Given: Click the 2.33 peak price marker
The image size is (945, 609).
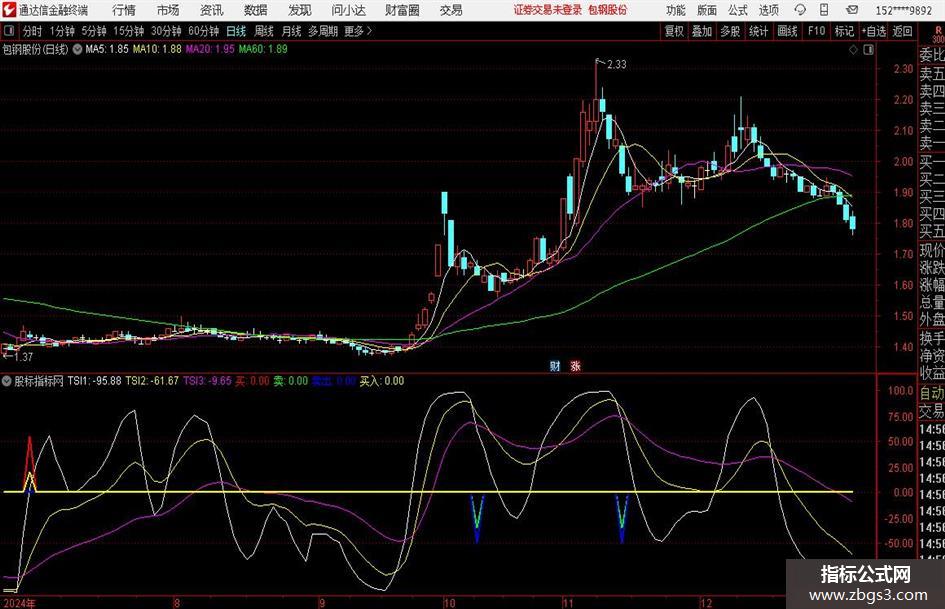Looking at the screenshot, I should click(x=615, y=64).
